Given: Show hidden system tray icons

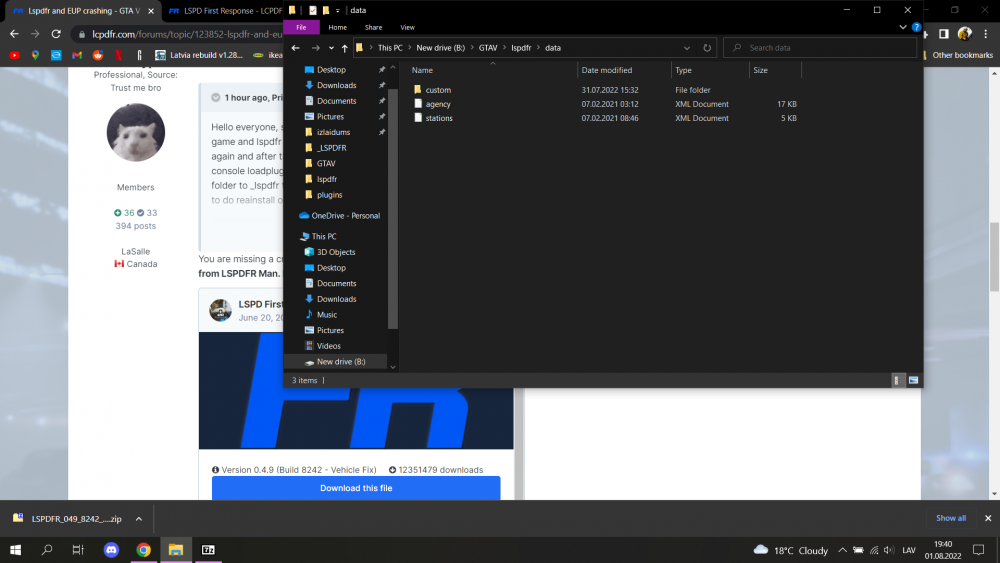Looking at the screenshot, I should (x=842, y=550).
